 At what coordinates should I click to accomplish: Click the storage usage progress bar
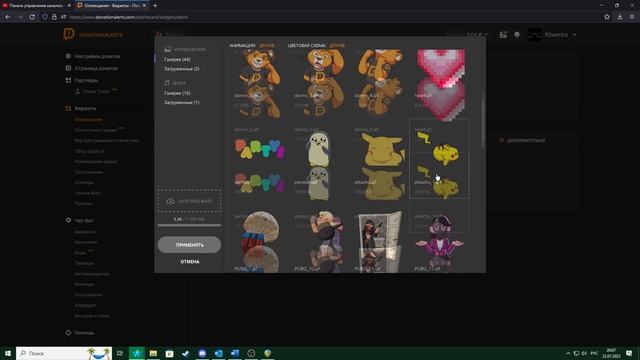189,225
